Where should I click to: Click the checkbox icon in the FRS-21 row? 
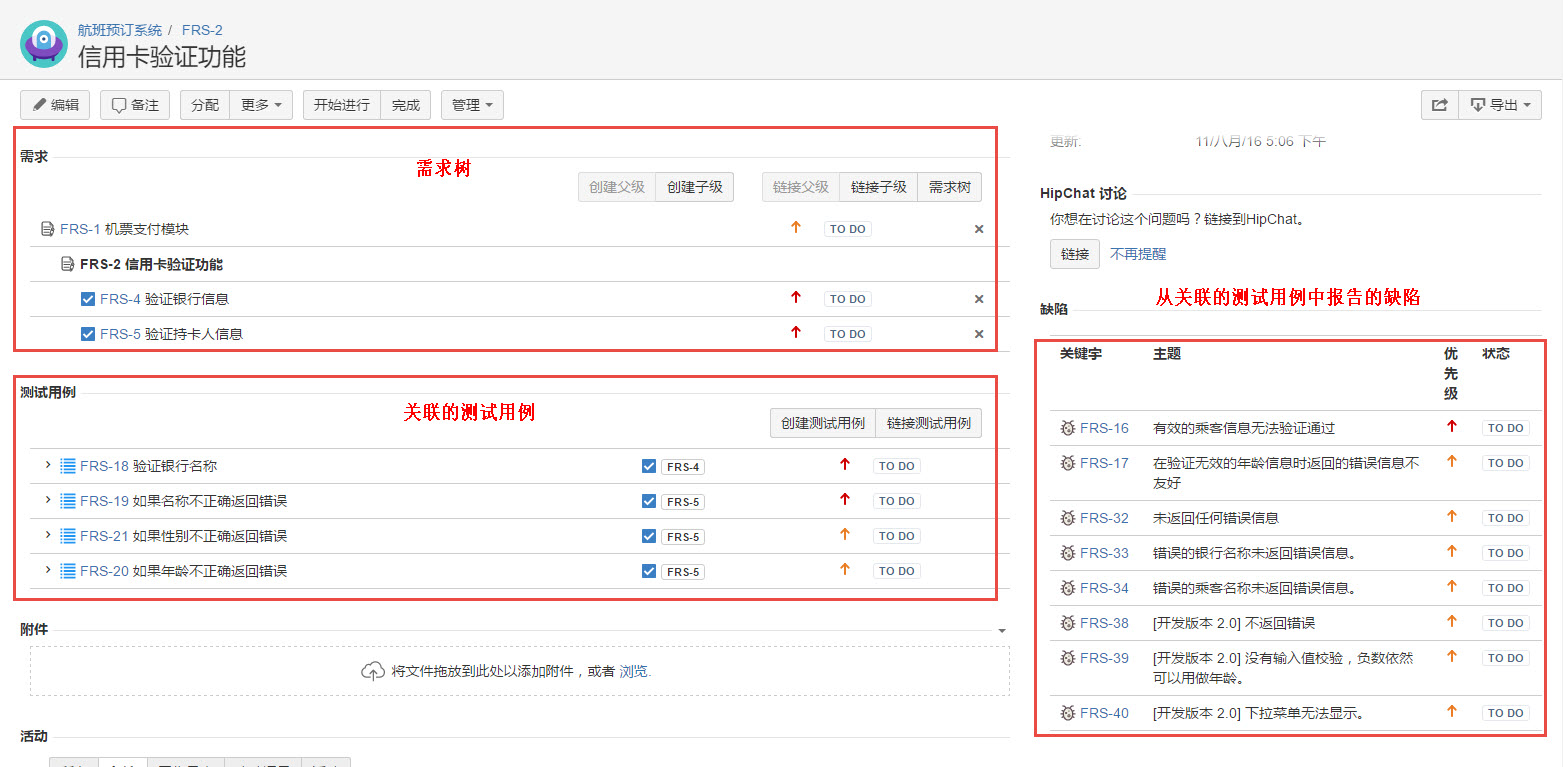[649, 536]
